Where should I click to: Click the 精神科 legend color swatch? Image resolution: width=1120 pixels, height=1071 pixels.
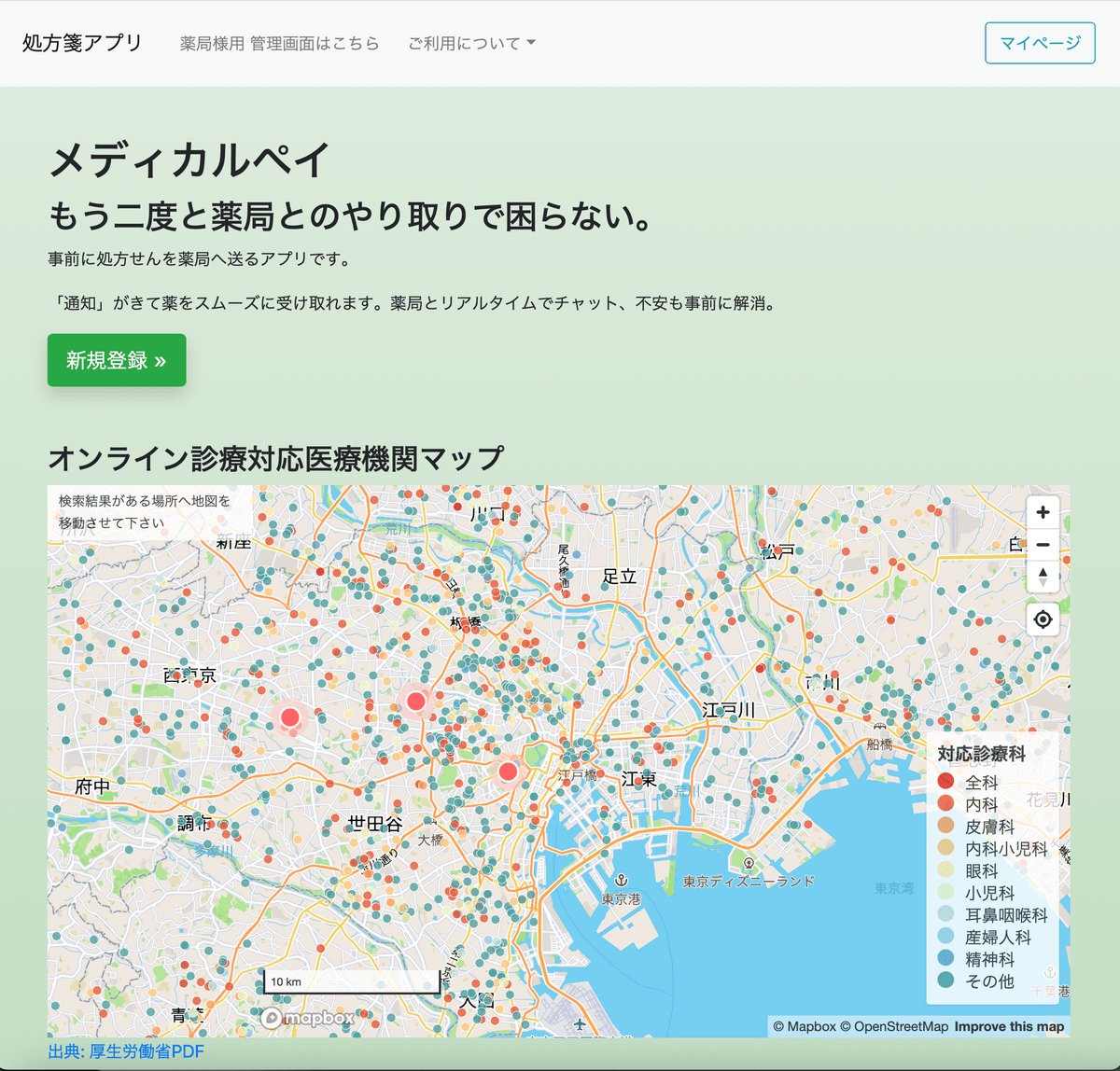(945, 958)
